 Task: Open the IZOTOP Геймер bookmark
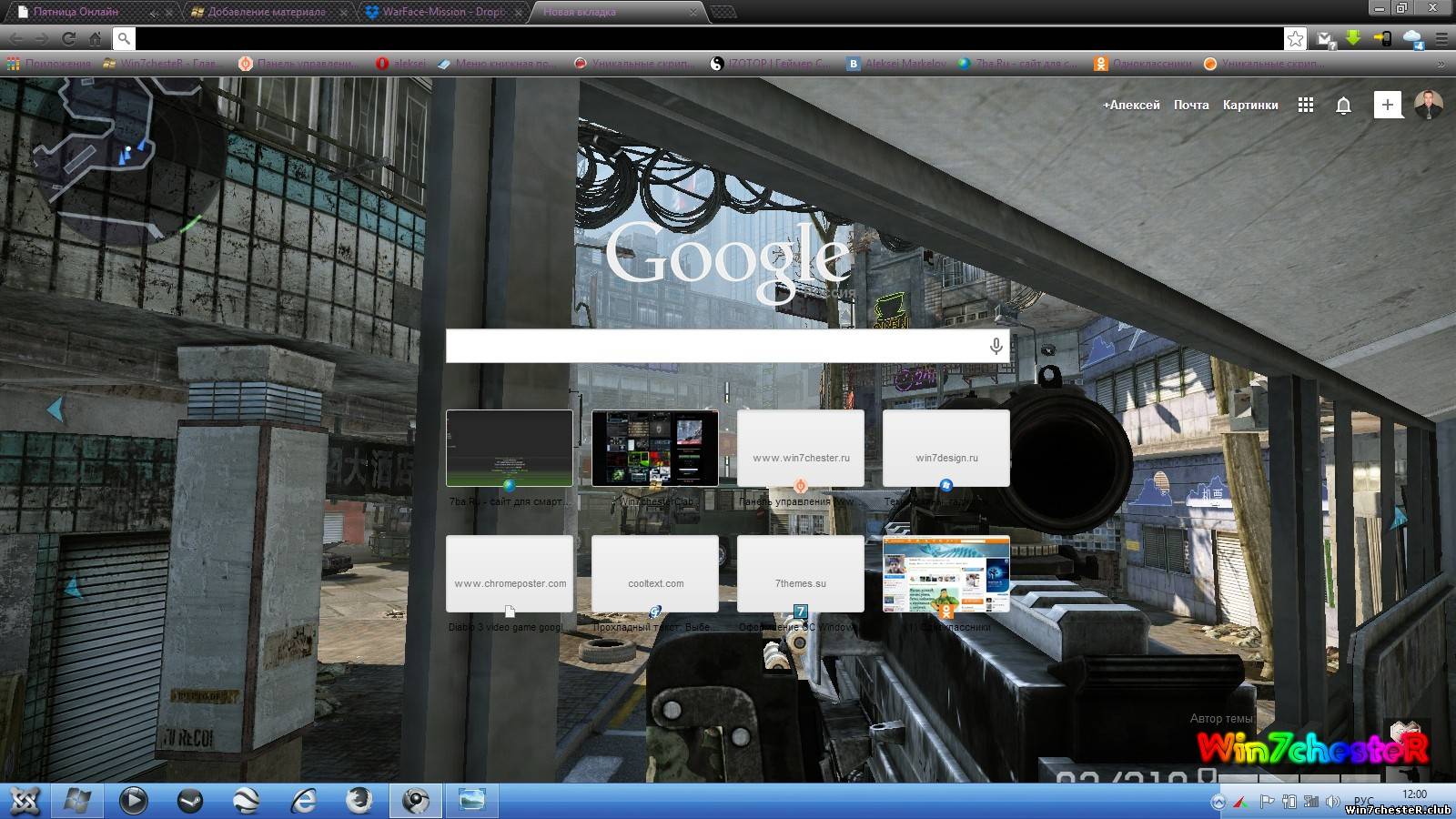(770, 64)
